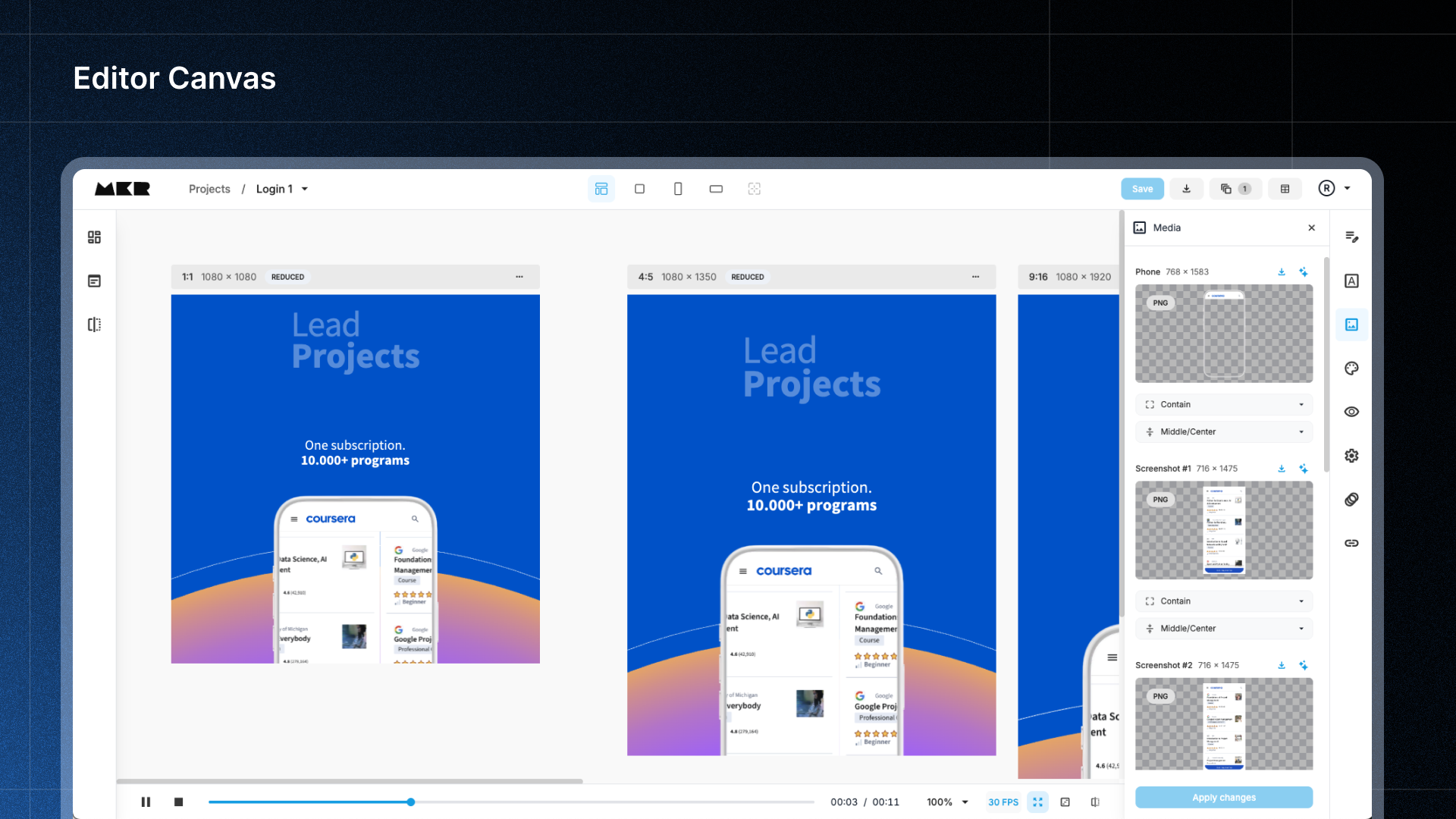
Task: Download Screenshot #2 image
Action: (x=1282, y=665)
